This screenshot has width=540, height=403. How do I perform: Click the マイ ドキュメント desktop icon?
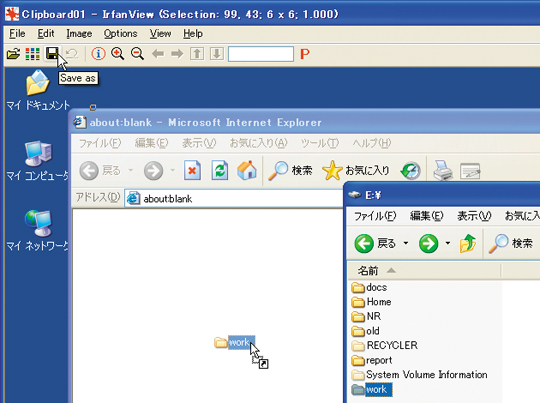pos(38,90)
